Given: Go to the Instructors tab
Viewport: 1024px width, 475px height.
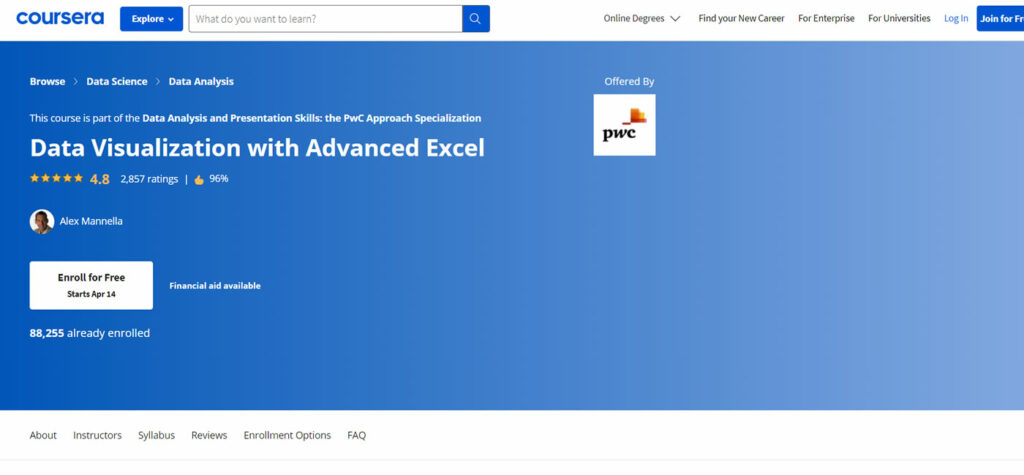Looking at the screenshot, I should (x=97, y=435).
